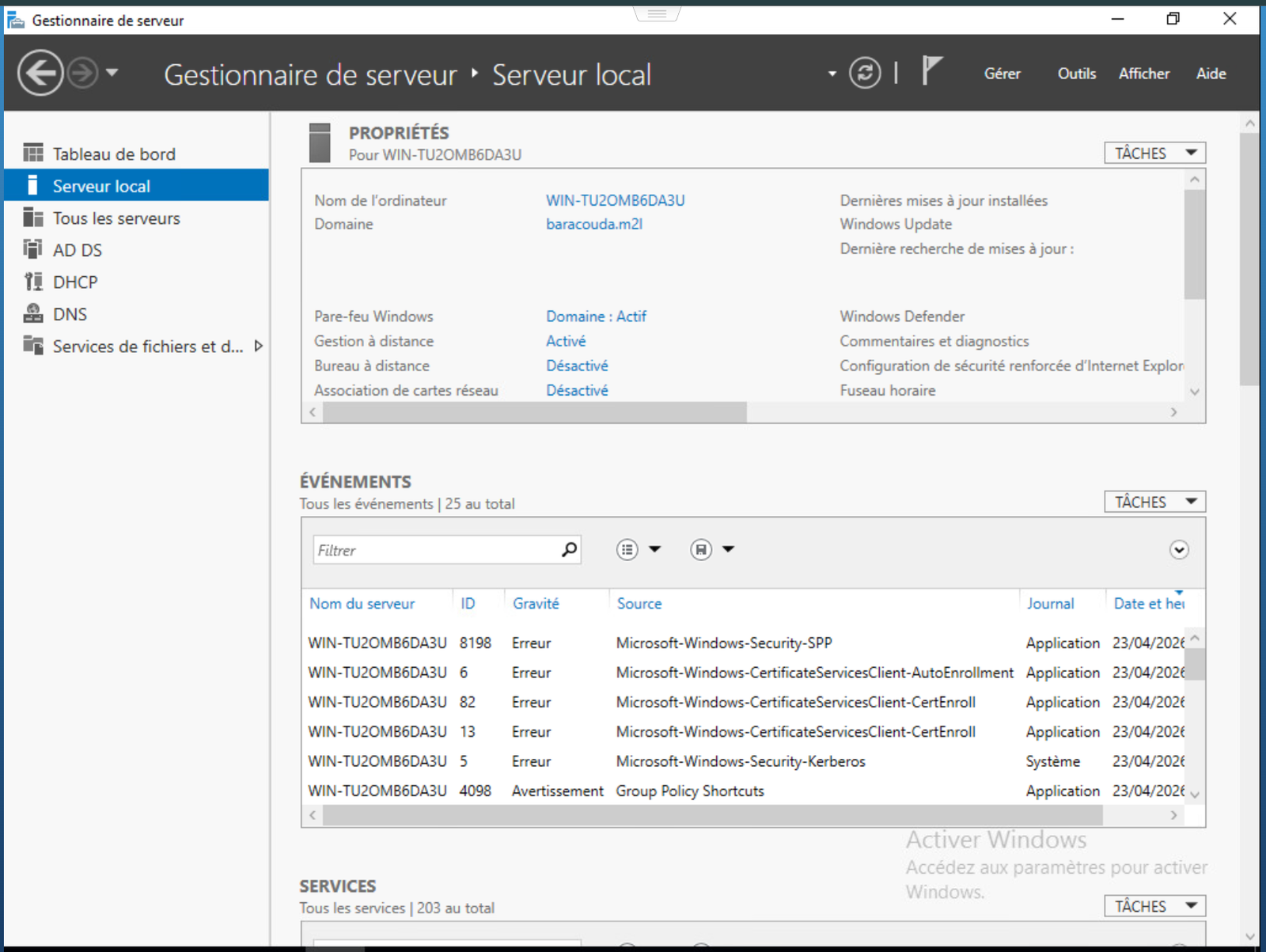1266x952 pixels.
Task: Open the navigation history dropdown
Action: click(112, 73)
